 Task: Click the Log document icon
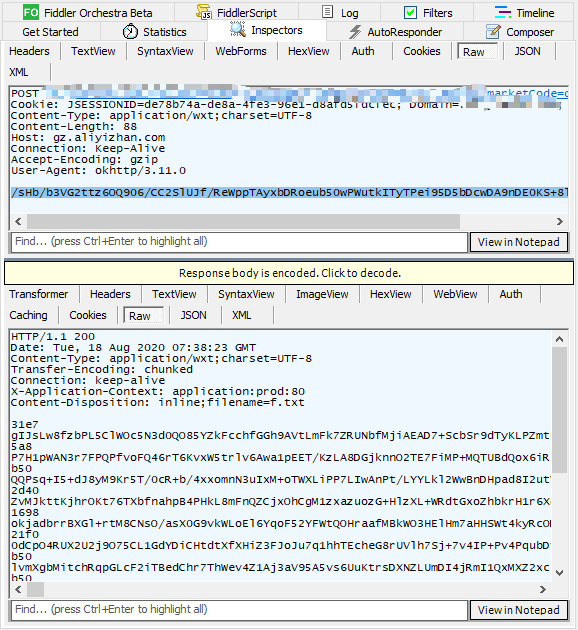328,12
